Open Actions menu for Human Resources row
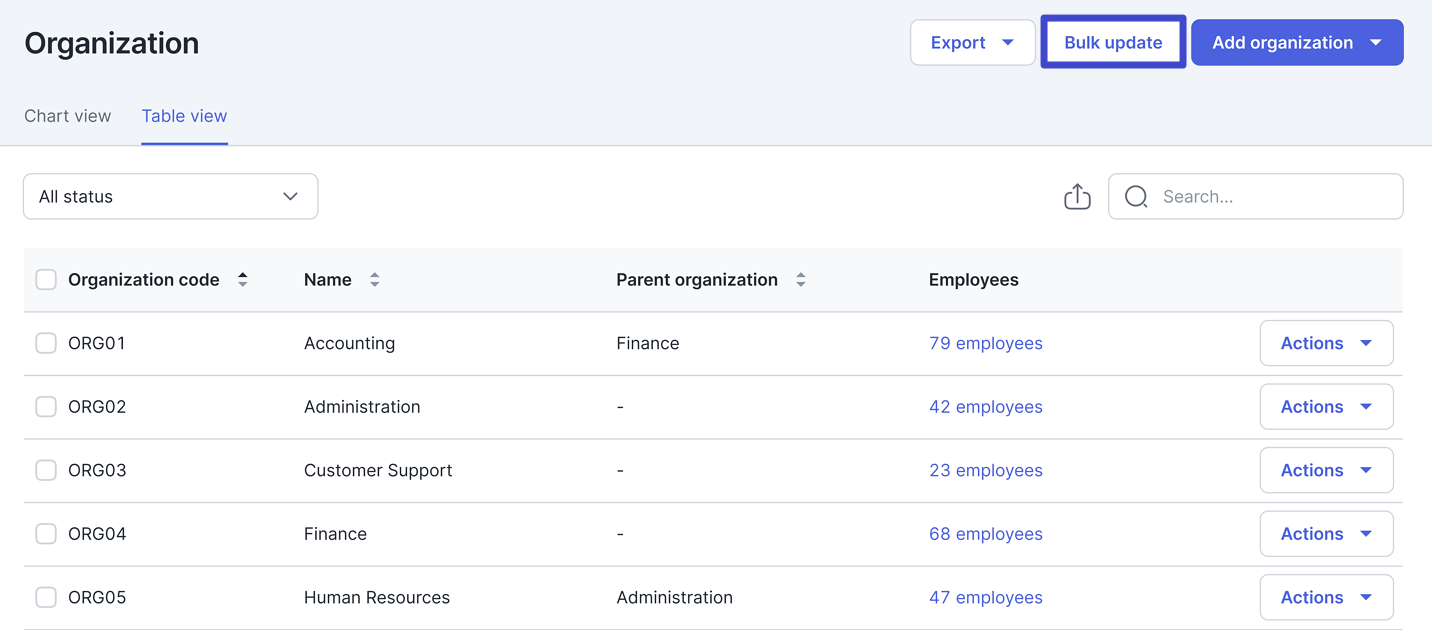 [1326, 597]
